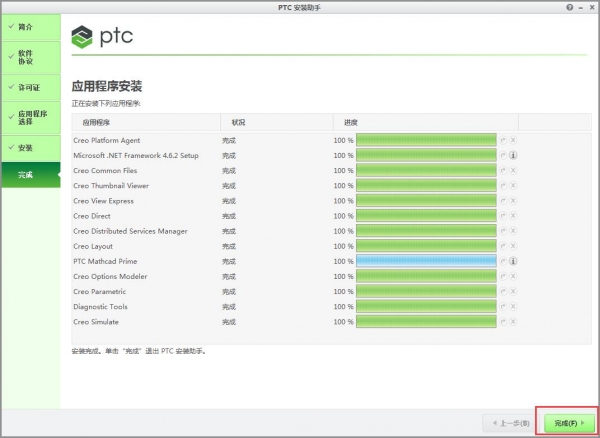This screenshot has width=600, height=438.
Task: Click the 完成(F) button to exit
Action: point(569,423)
